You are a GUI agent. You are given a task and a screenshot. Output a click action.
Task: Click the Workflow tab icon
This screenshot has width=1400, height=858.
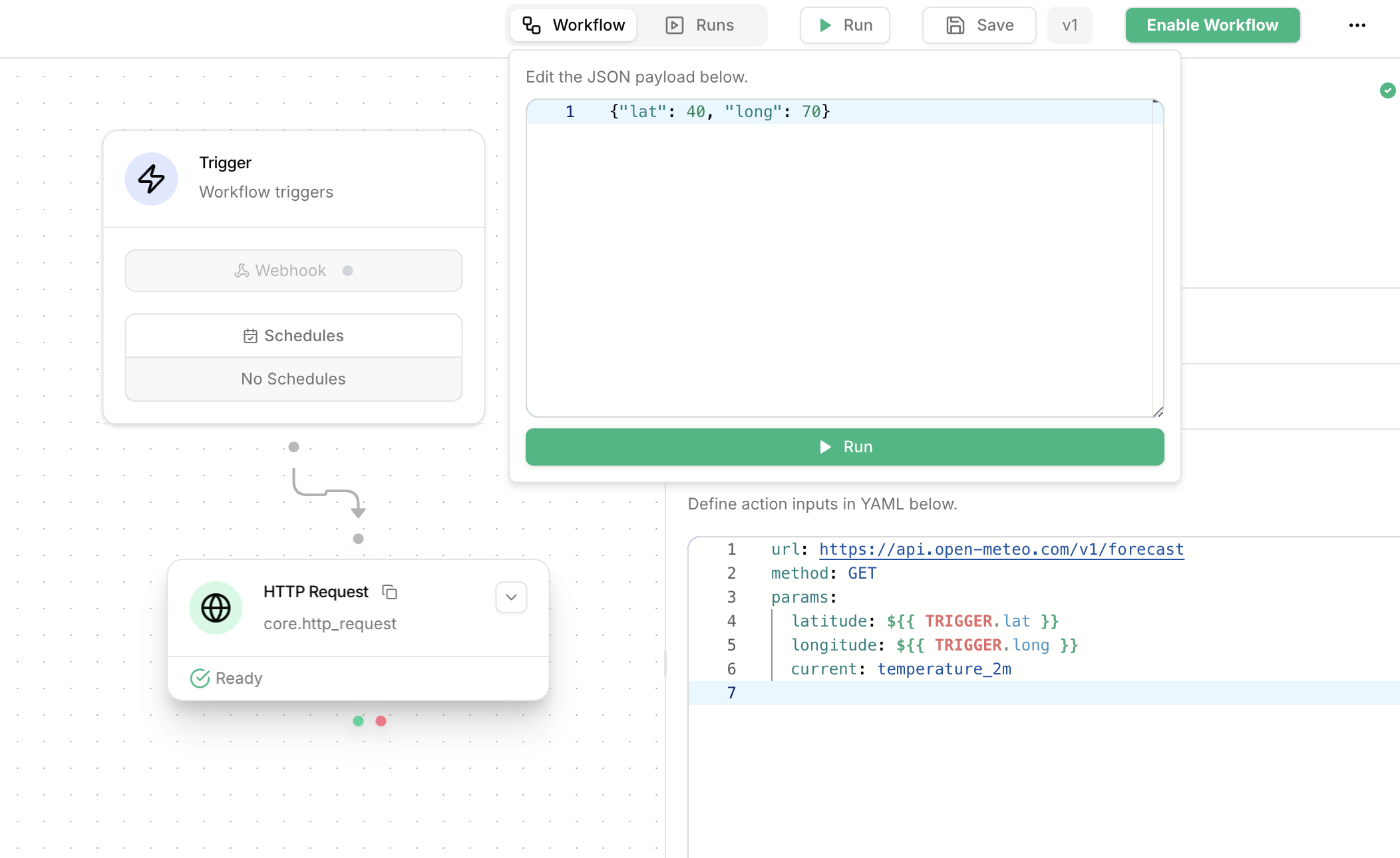pos(531,25)
